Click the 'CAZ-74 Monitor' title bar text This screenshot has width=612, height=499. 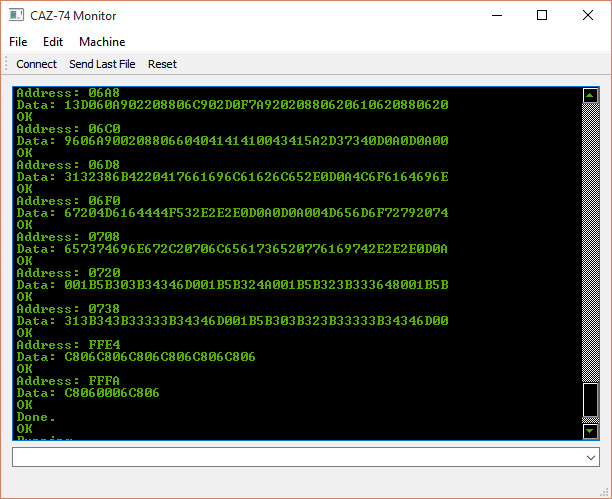[x=75, y=16]
